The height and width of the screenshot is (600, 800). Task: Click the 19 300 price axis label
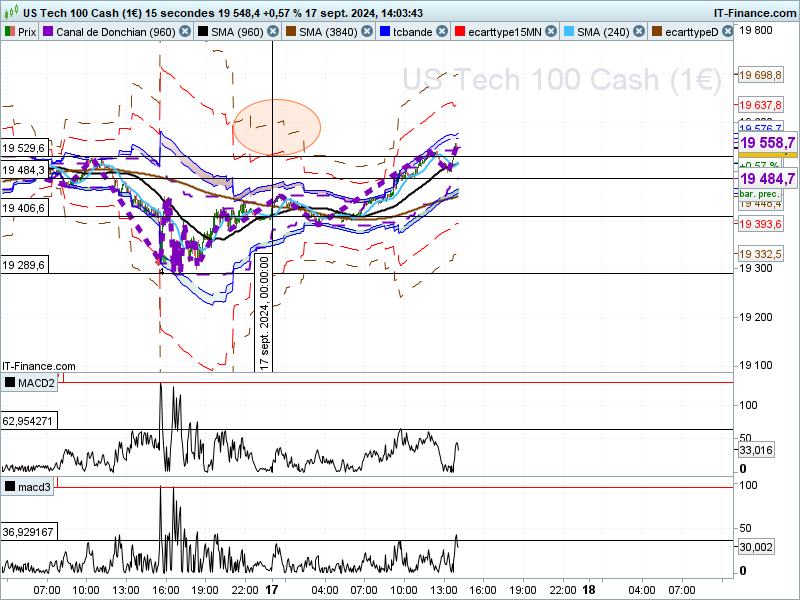coord(756,268)
